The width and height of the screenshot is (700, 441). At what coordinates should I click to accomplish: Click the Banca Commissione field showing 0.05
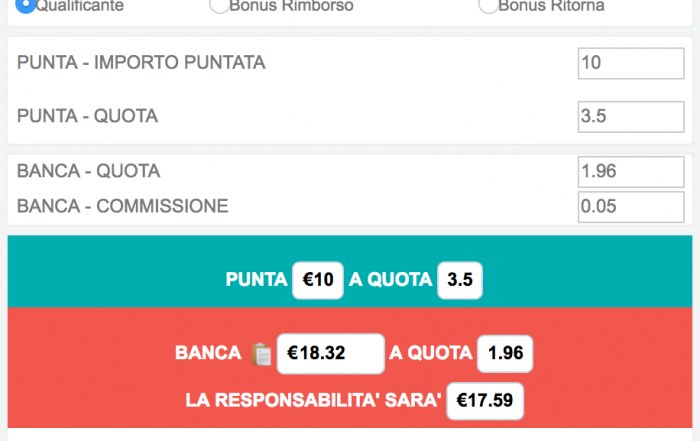coord(631,207)
